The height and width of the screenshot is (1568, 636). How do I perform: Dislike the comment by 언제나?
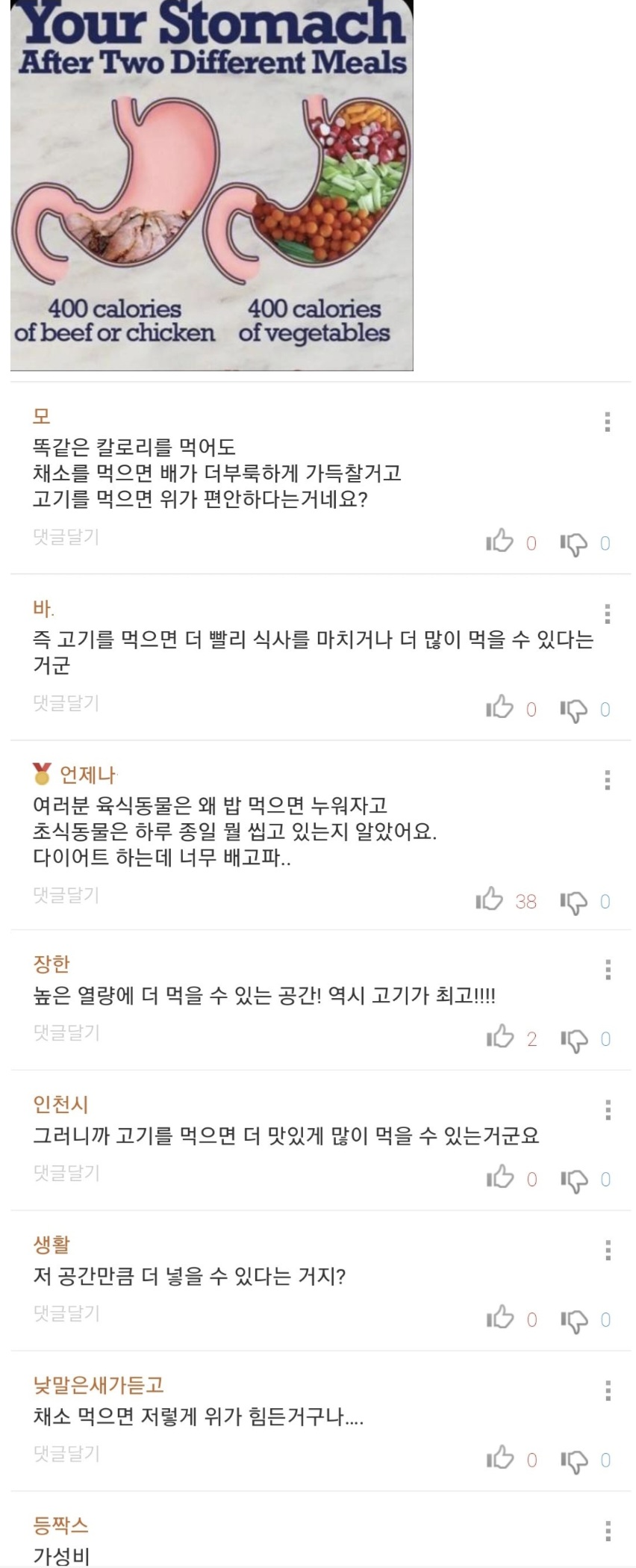[573, 902]
